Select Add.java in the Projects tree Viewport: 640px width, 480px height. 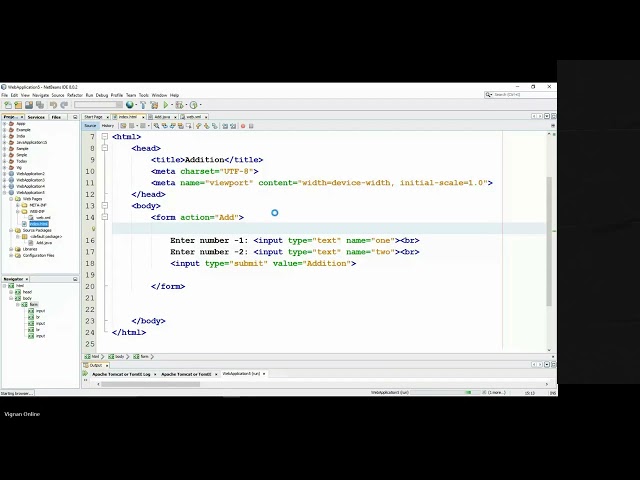coord(44,243)
